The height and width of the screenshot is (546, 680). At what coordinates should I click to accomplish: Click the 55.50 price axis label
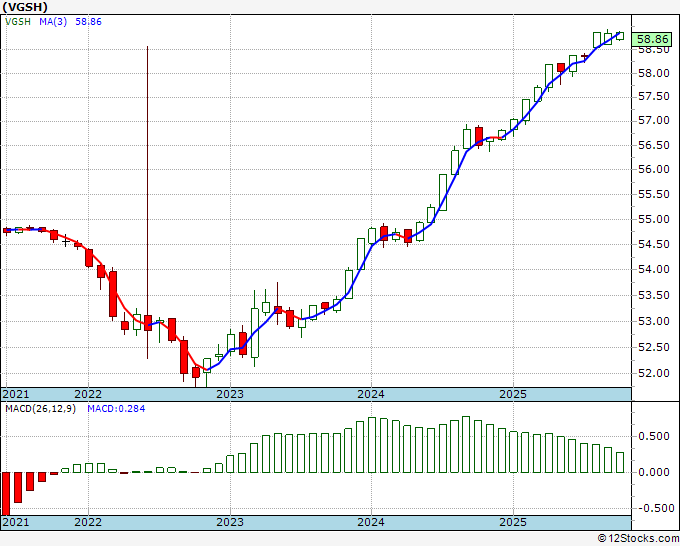(x=654, y=194)
